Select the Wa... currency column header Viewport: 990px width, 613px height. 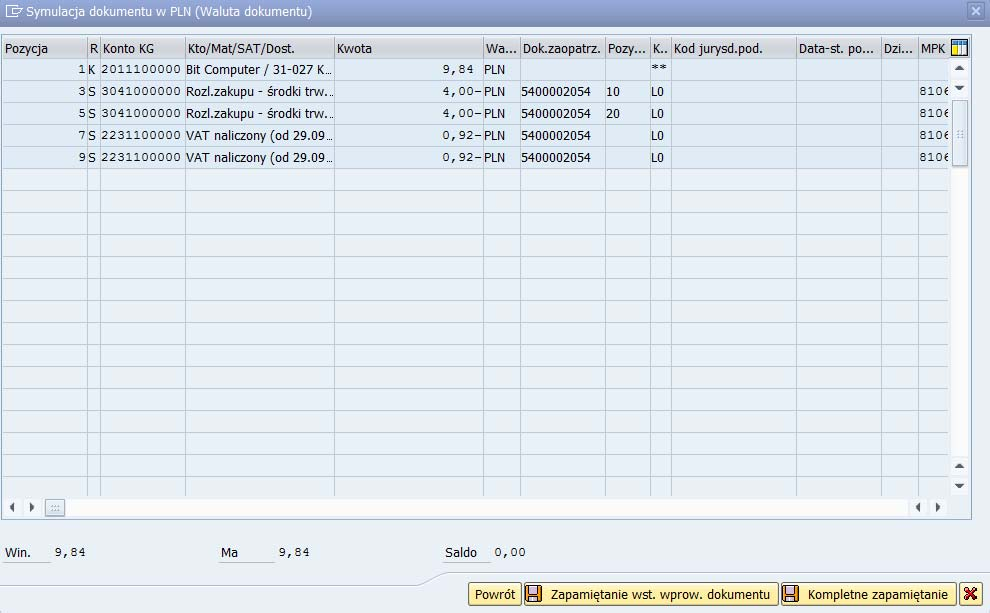[502, 49]
